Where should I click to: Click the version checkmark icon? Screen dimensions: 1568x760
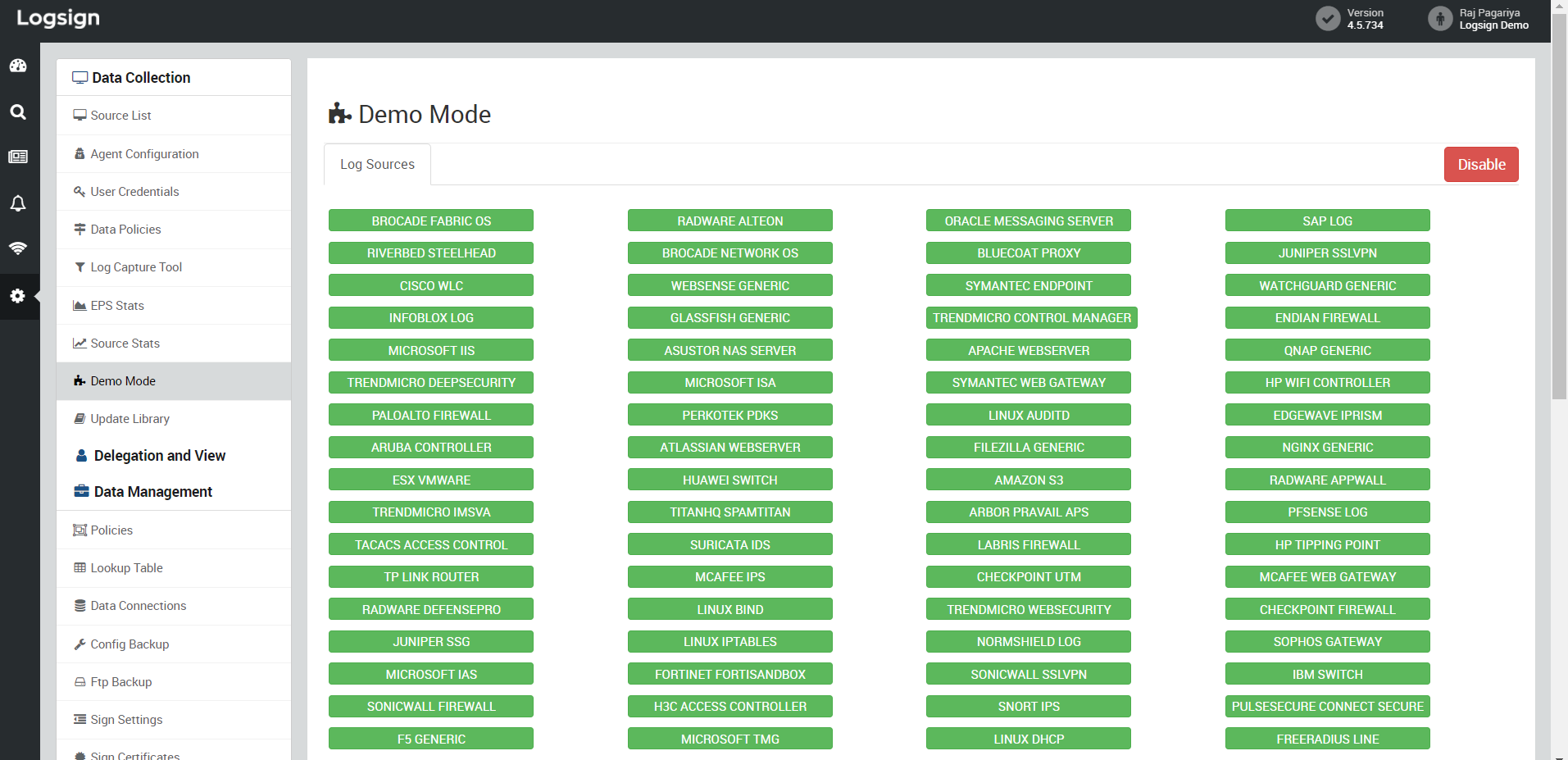click(x=1328, y=18)
